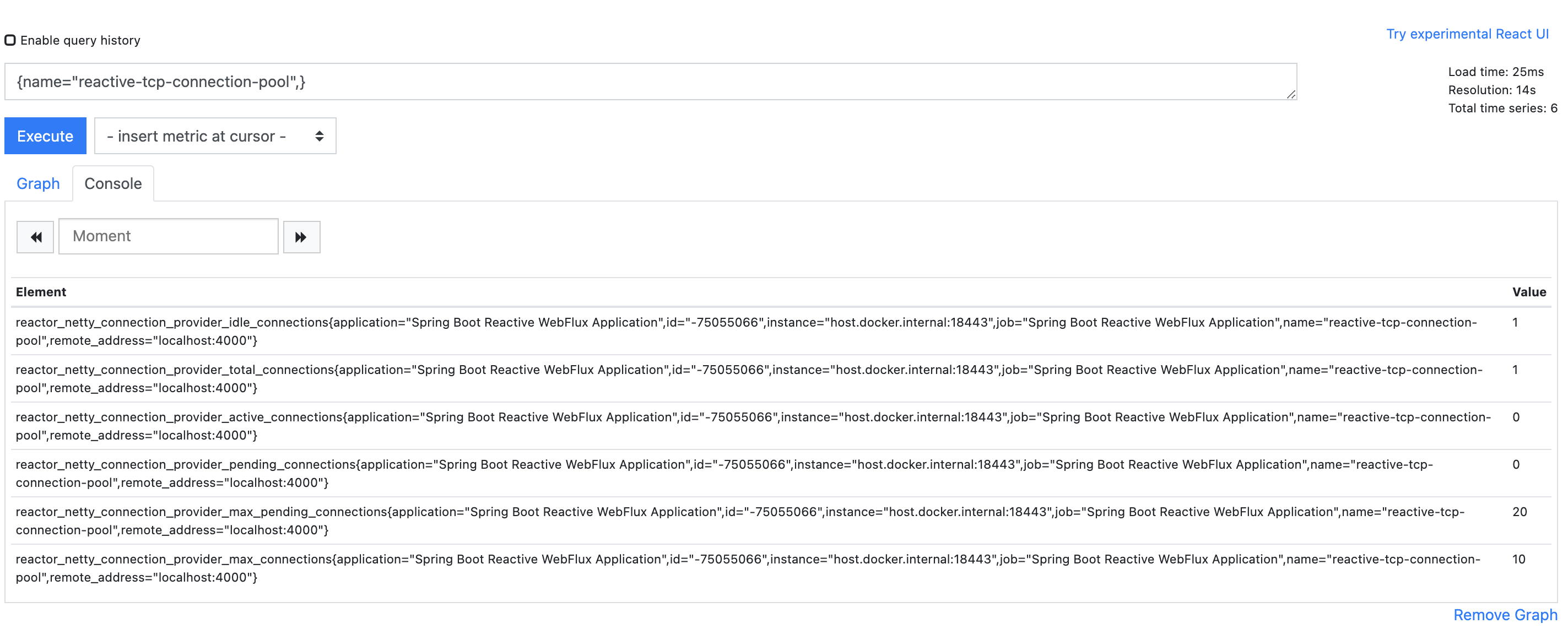Image resolution: width=1568 pixels, height=629 pixels.
Task: Run the query with Execute
Action: click(x=45, y=135)
